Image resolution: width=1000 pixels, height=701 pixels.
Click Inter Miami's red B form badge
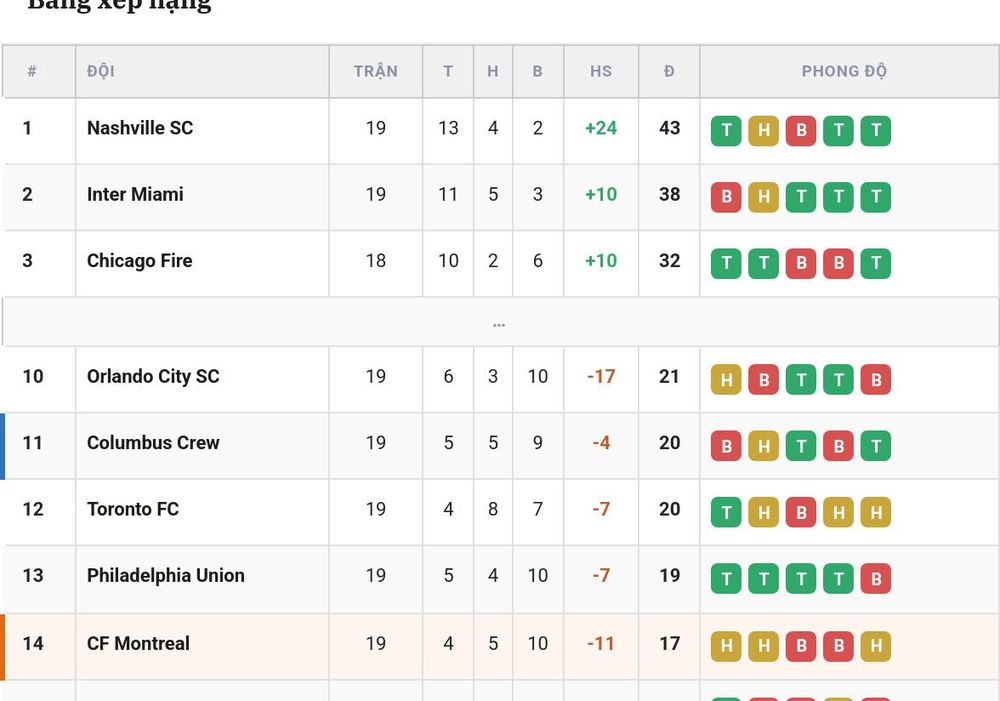click(x=726, y=197)
